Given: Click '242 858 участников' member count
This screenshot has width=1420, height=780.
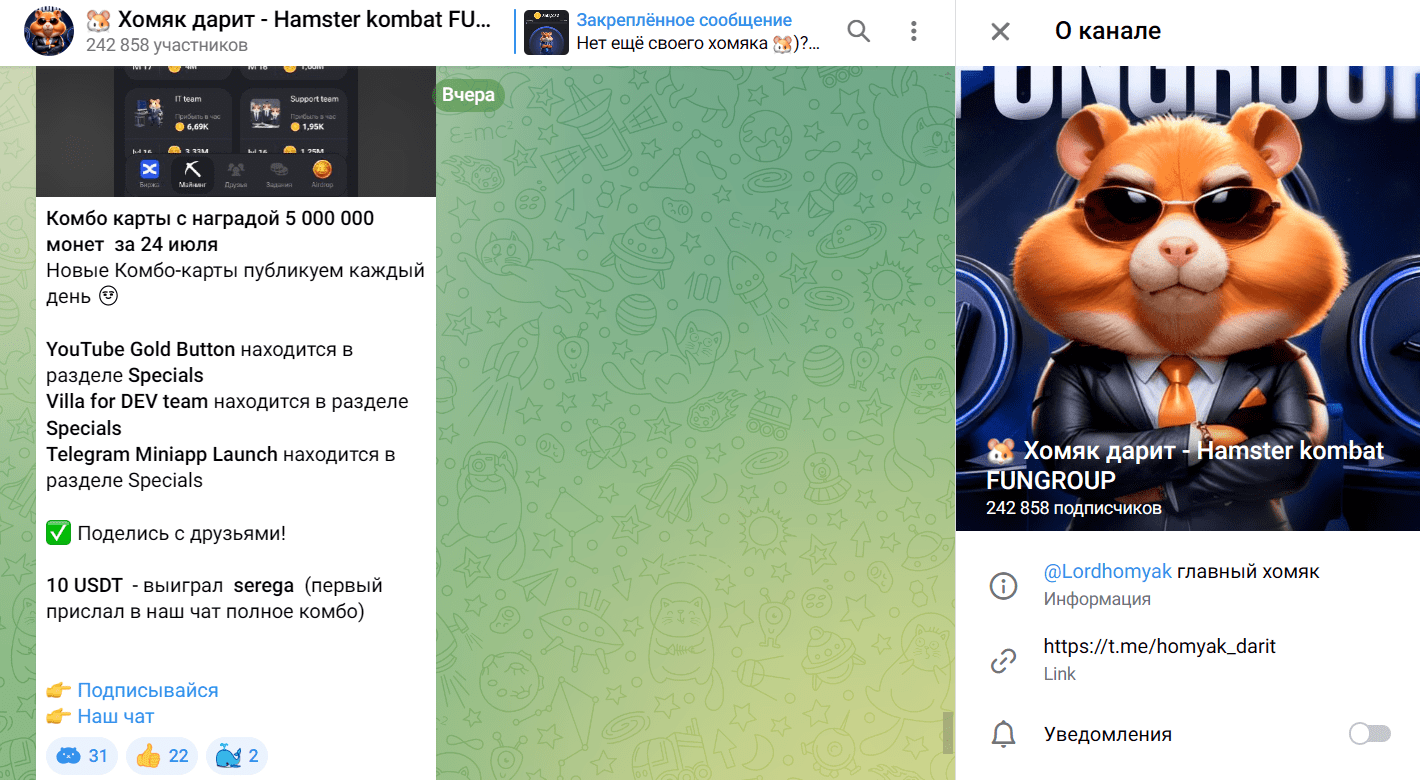Looking at the screenshot, I should pyautogui.click(x=167, y=45).
